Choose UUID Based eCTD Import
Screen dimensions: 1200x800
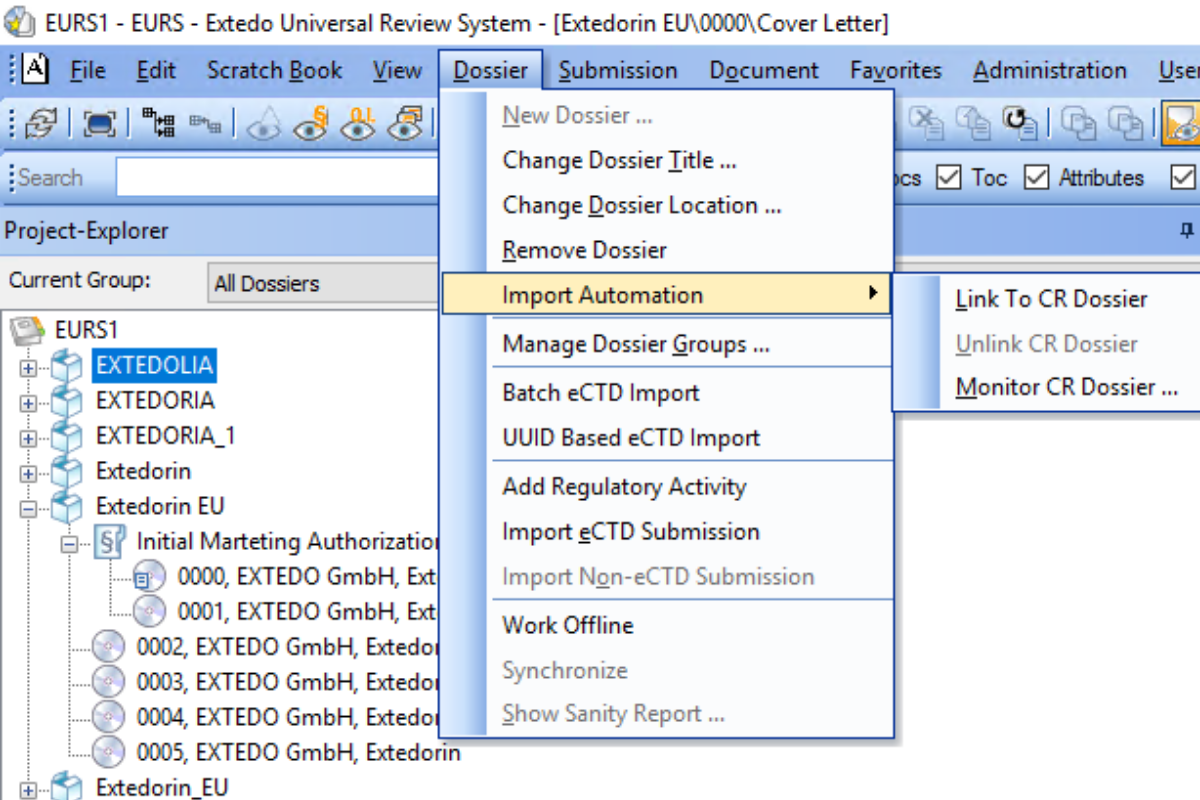pyautogui.click(x=631, y=438)
